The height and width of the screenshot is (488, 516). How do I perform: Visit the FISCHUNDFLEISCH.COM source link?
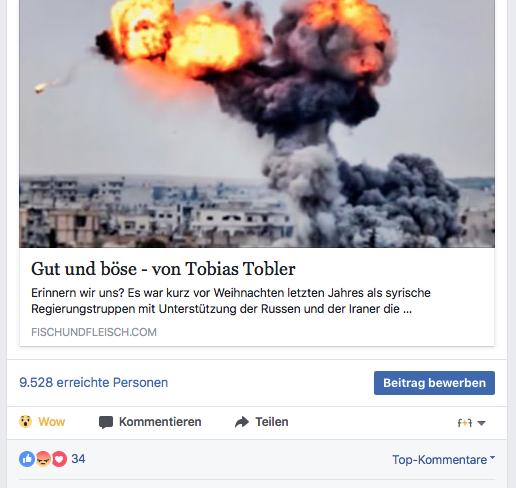[x=94, y=332]
